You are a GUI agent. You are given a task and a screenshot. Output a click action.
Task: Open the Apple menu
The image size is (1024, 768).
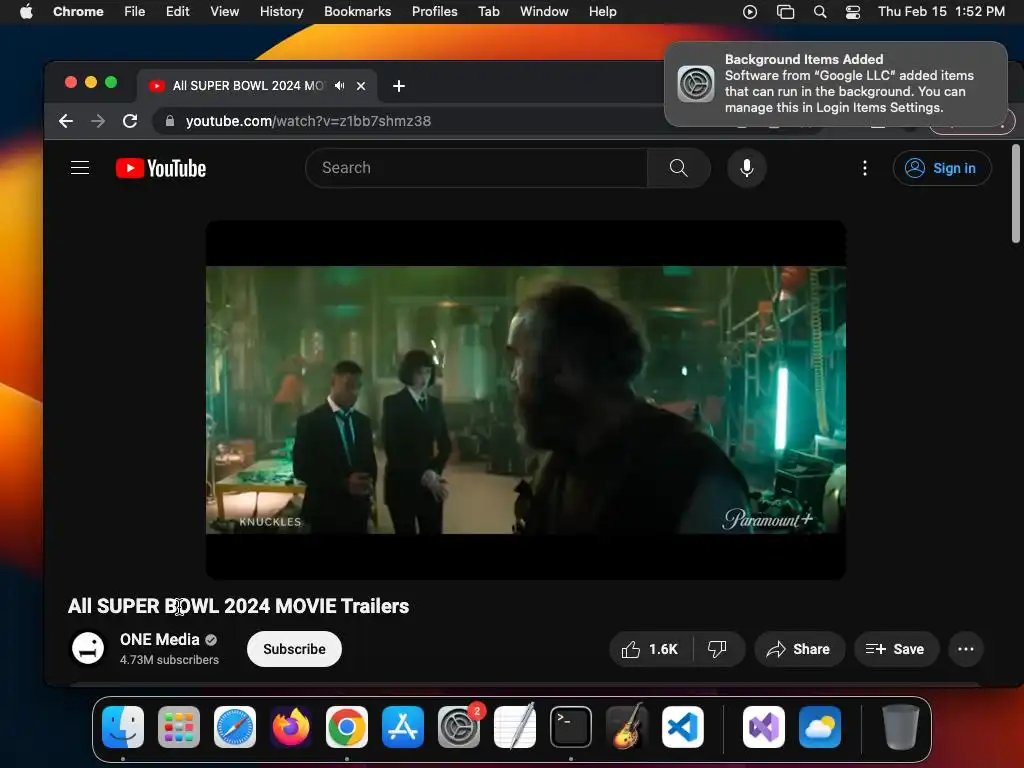(26, 11)
